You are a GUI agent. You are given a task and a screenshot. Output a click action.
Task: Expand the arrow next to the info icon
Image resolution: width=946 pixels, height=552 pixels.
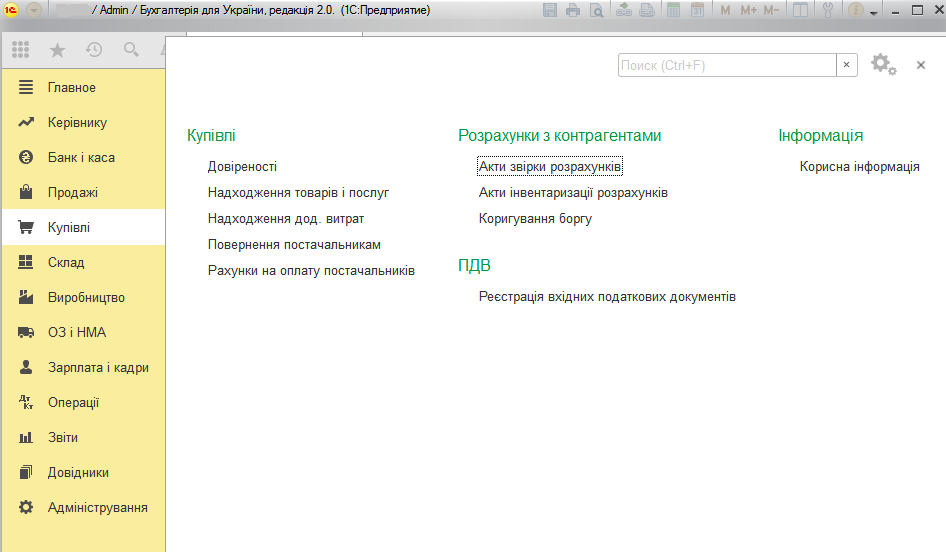874,13
